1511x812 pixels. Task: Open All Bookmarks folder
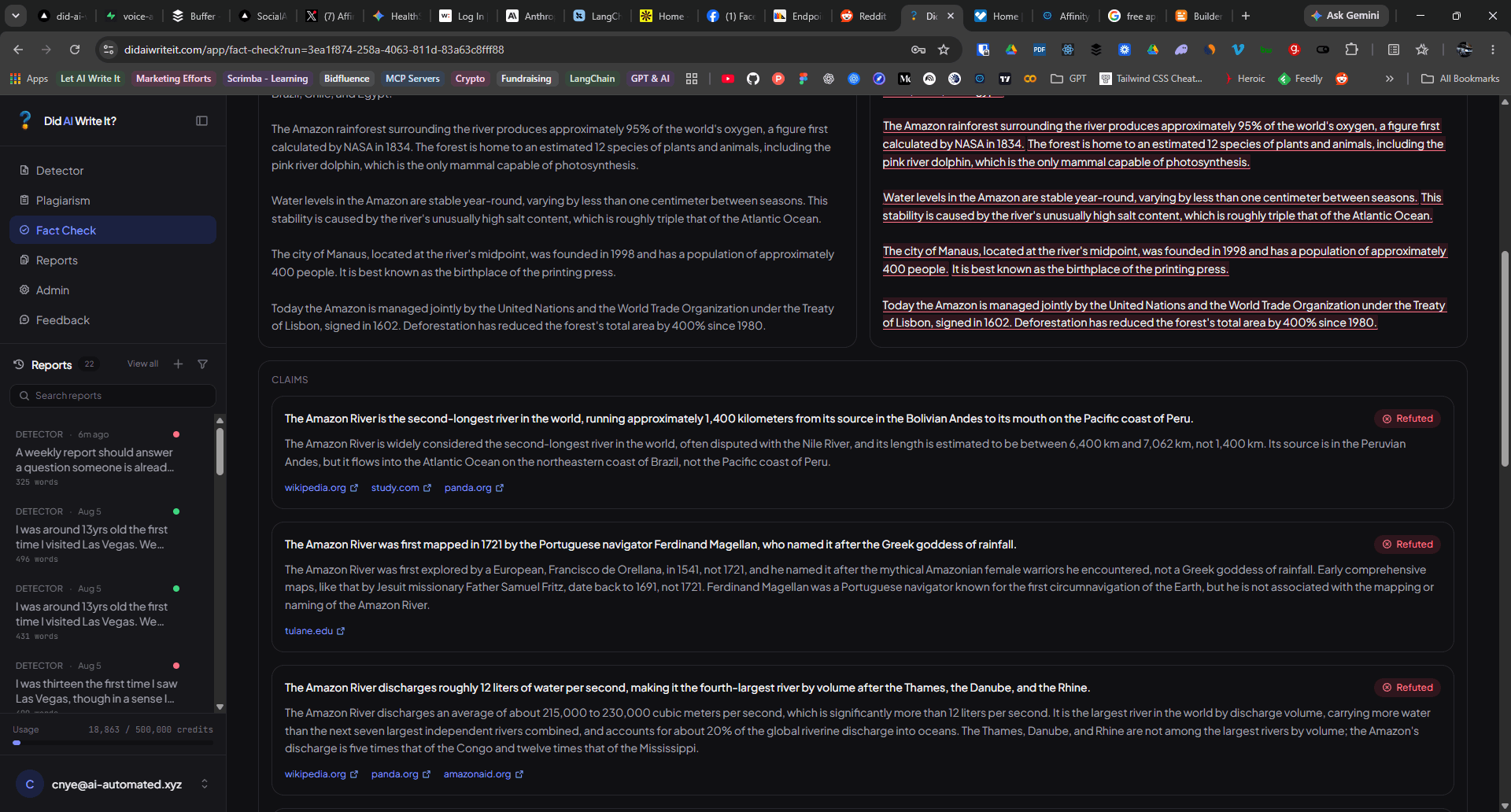pos(1461,79)
